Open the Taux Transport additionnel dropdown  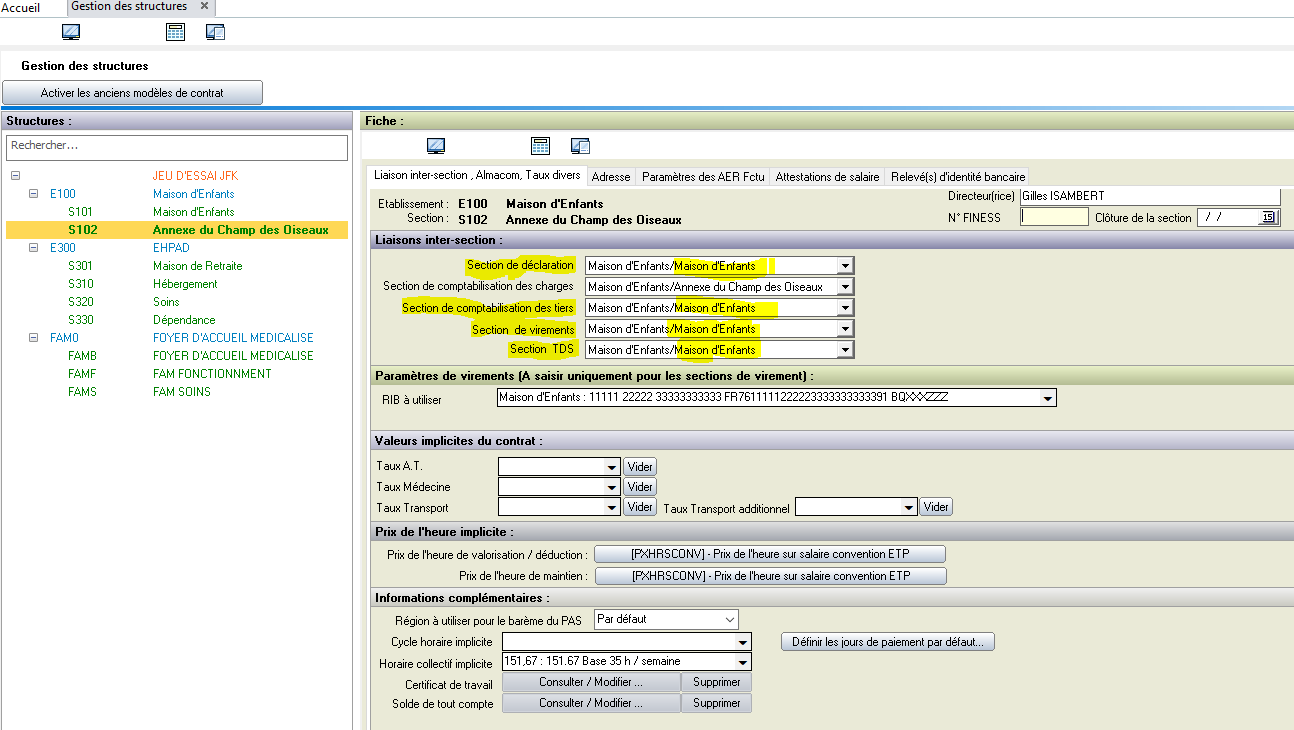[909, 508]
